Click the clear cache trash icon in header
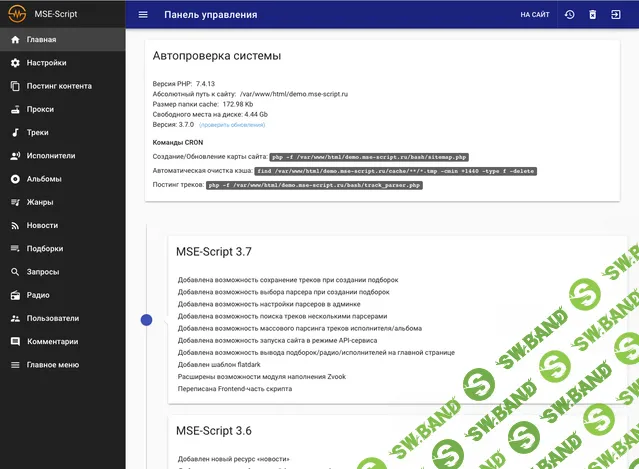 [x=593, y=15]
